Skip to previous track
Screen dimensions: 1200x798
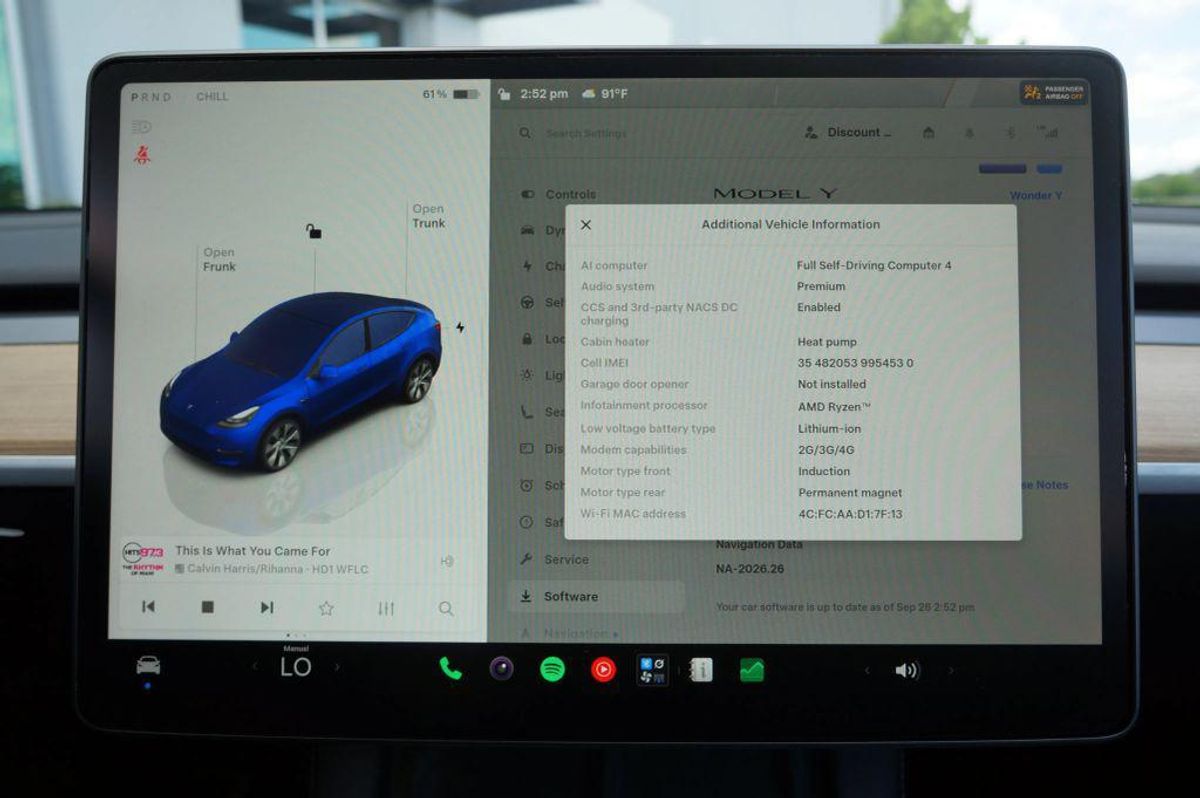click(x=148, y=607)
